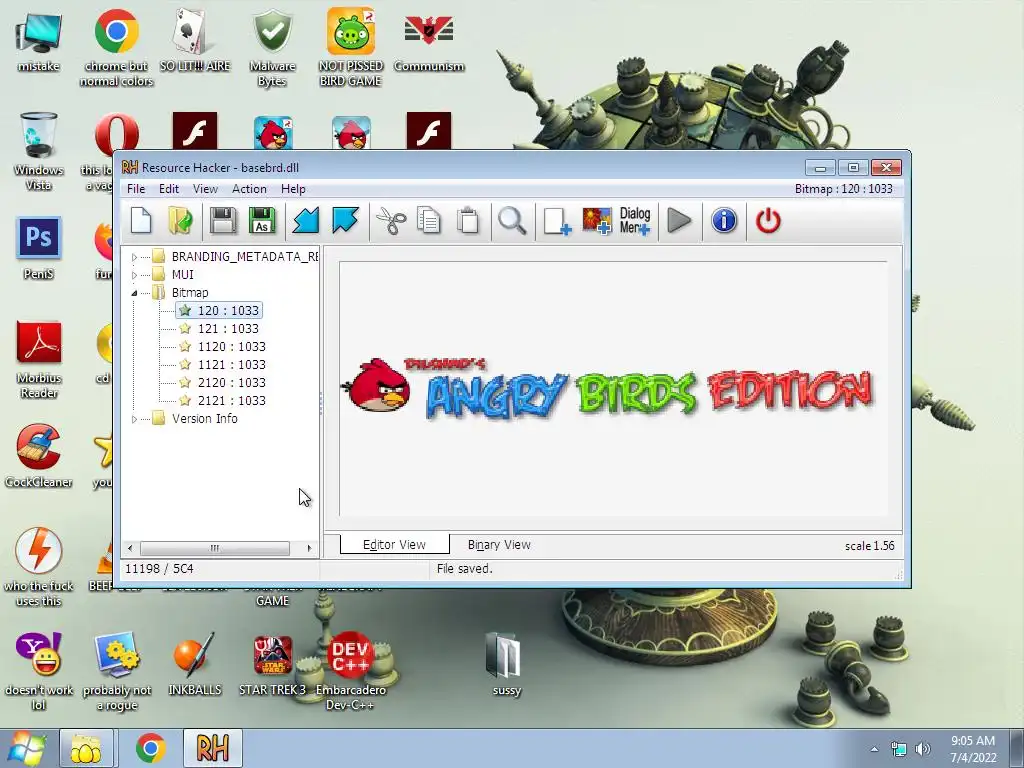Click the Resource Hacker taskbar button
This screenshot has width=1024, height=768.
click(x=213, y=748)
